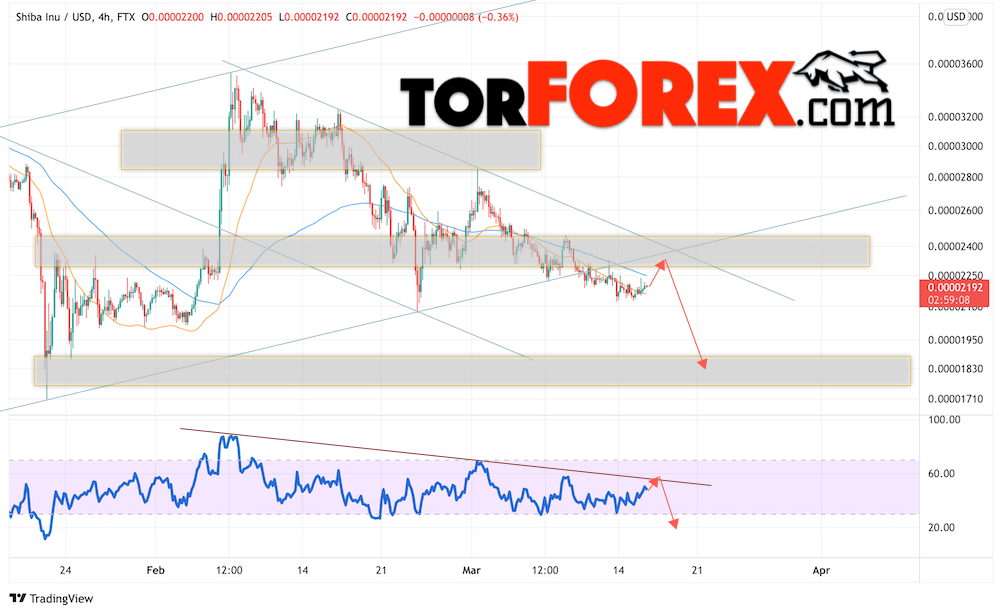The width and height of the screenshot is (1002, 614).
Task: Click the TorForex bull logo icon
Action: (x=841, y=72)
